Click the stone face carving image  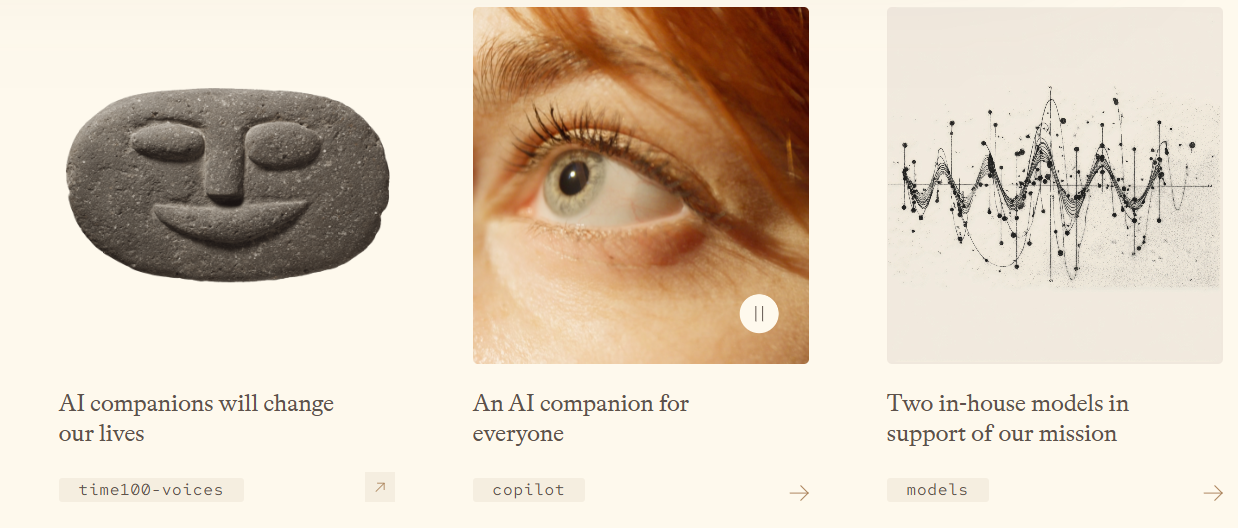pyautogui.click(x=227, y=186)
